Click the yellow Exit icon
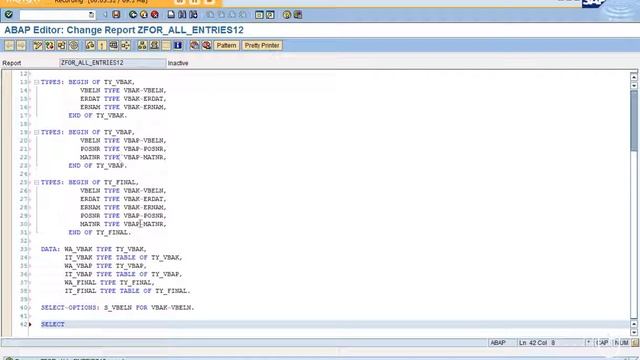This screenshot has width=640, height=360. click(x=144, y=15)
